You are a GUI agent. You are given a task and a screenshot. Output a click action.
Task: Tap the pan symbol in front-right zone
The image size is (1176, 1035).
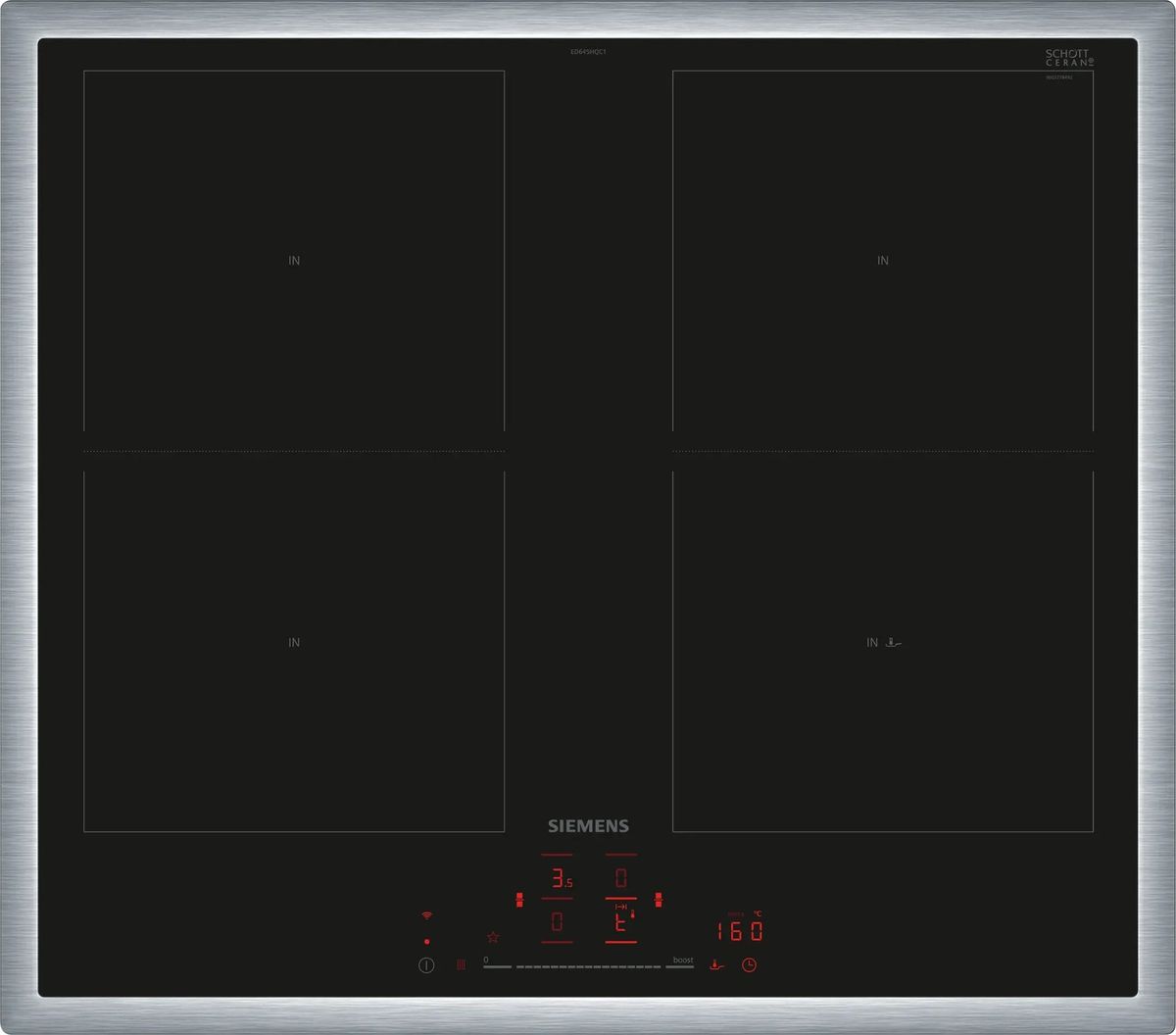(x=892, y=643)
